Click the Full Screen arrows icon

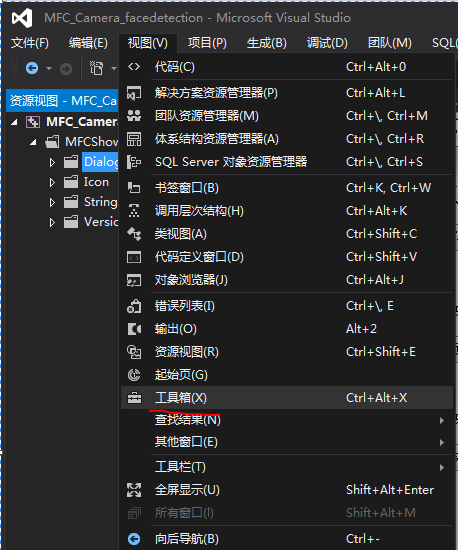pos(134,490)
